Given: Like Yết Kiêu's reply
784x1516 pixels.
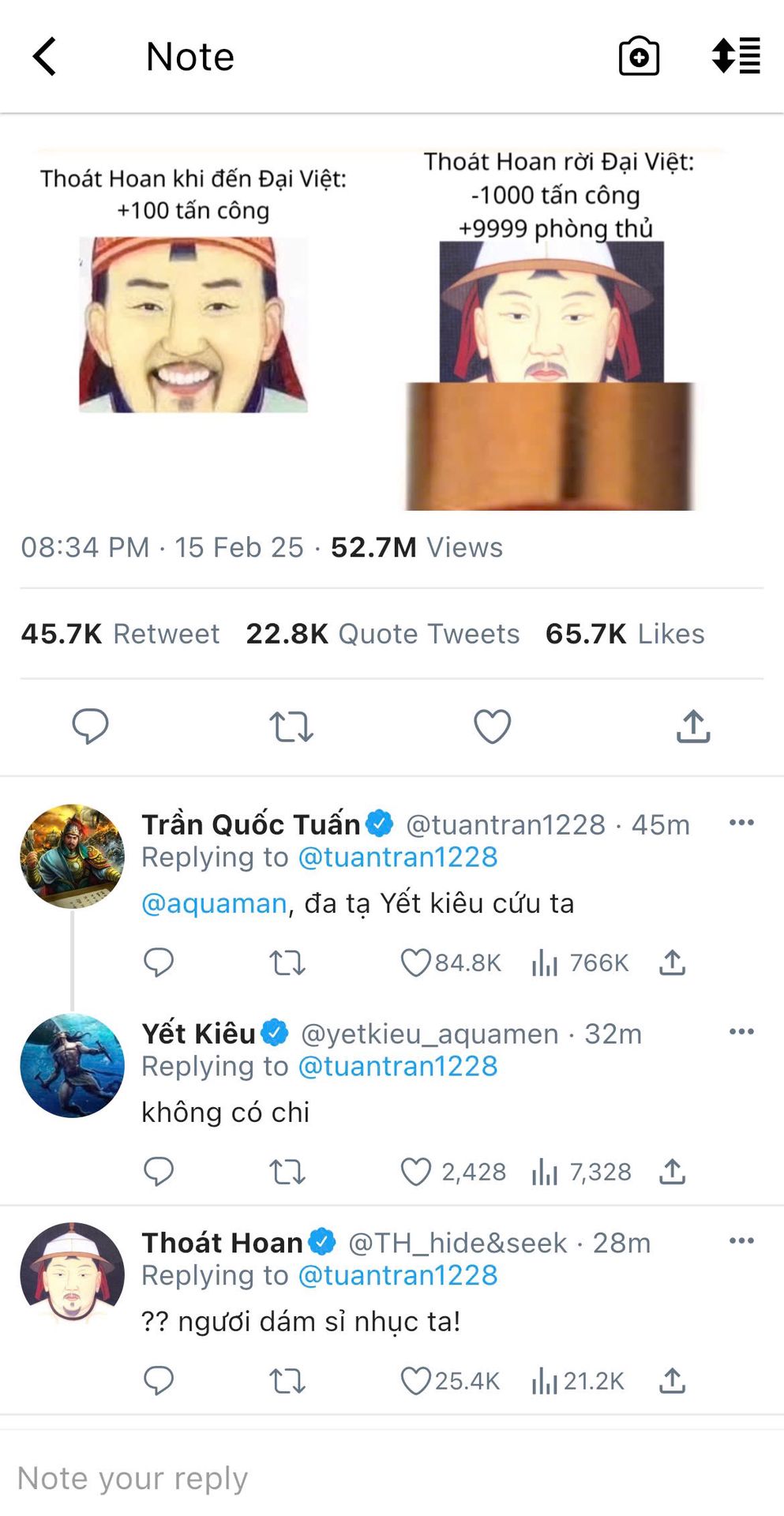Looking at the screenshot, I should [x=415, y=1172].
